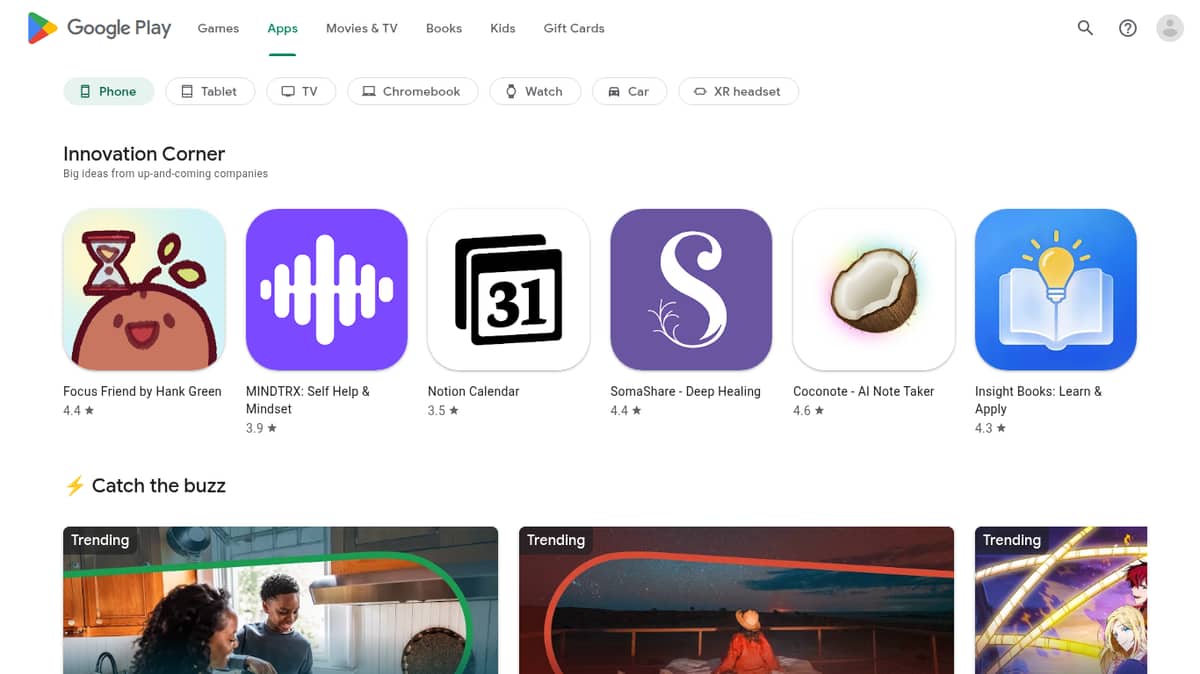Select the TV device filter chip

tap(300, 91)
